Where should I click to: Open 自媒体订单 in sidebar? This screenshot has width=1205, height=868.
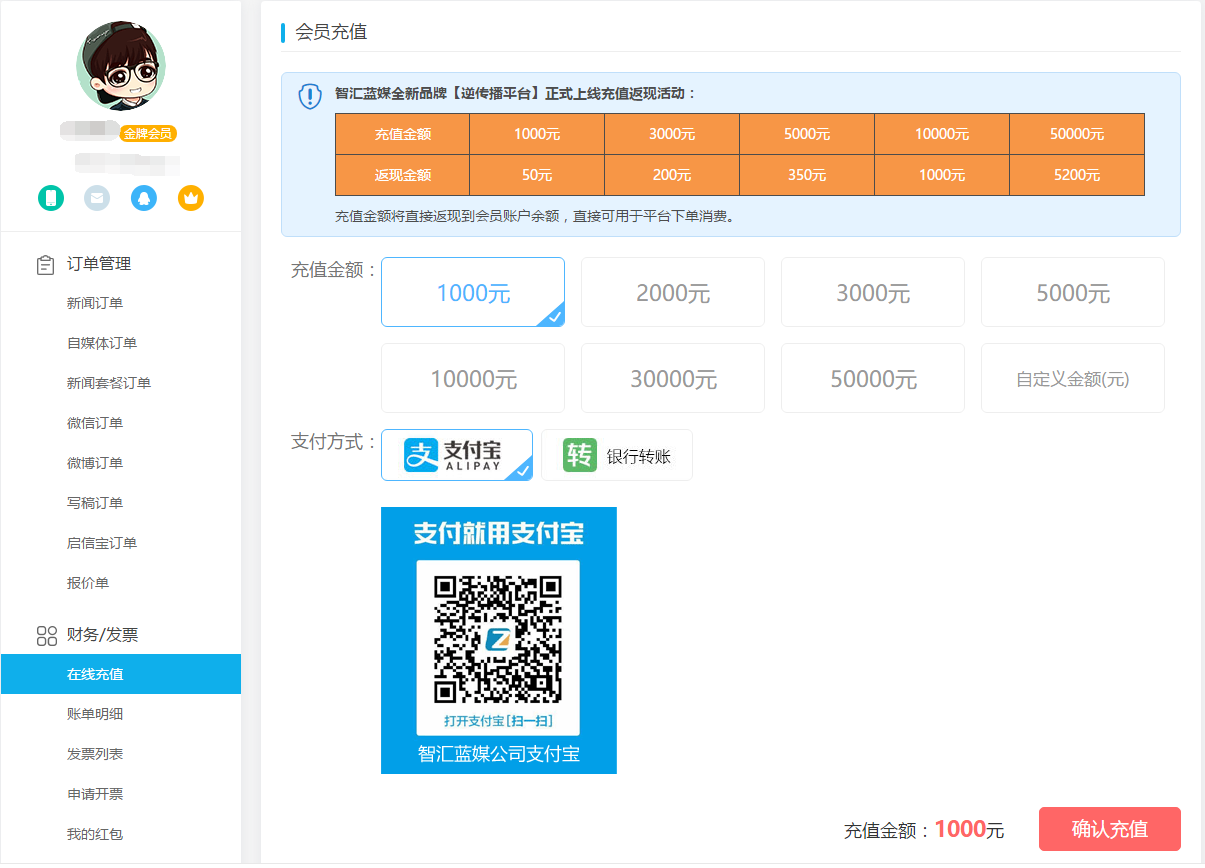point(102,343)
